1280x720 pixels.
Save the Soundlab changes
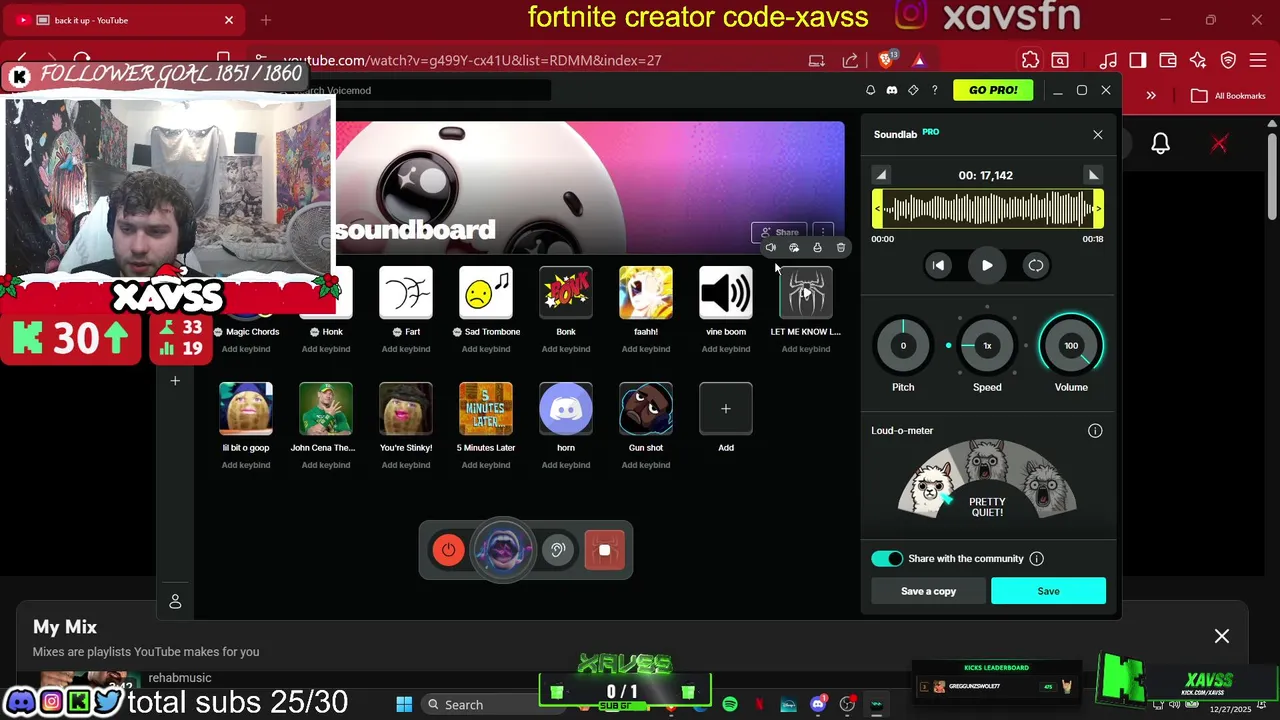point(1048,591)
